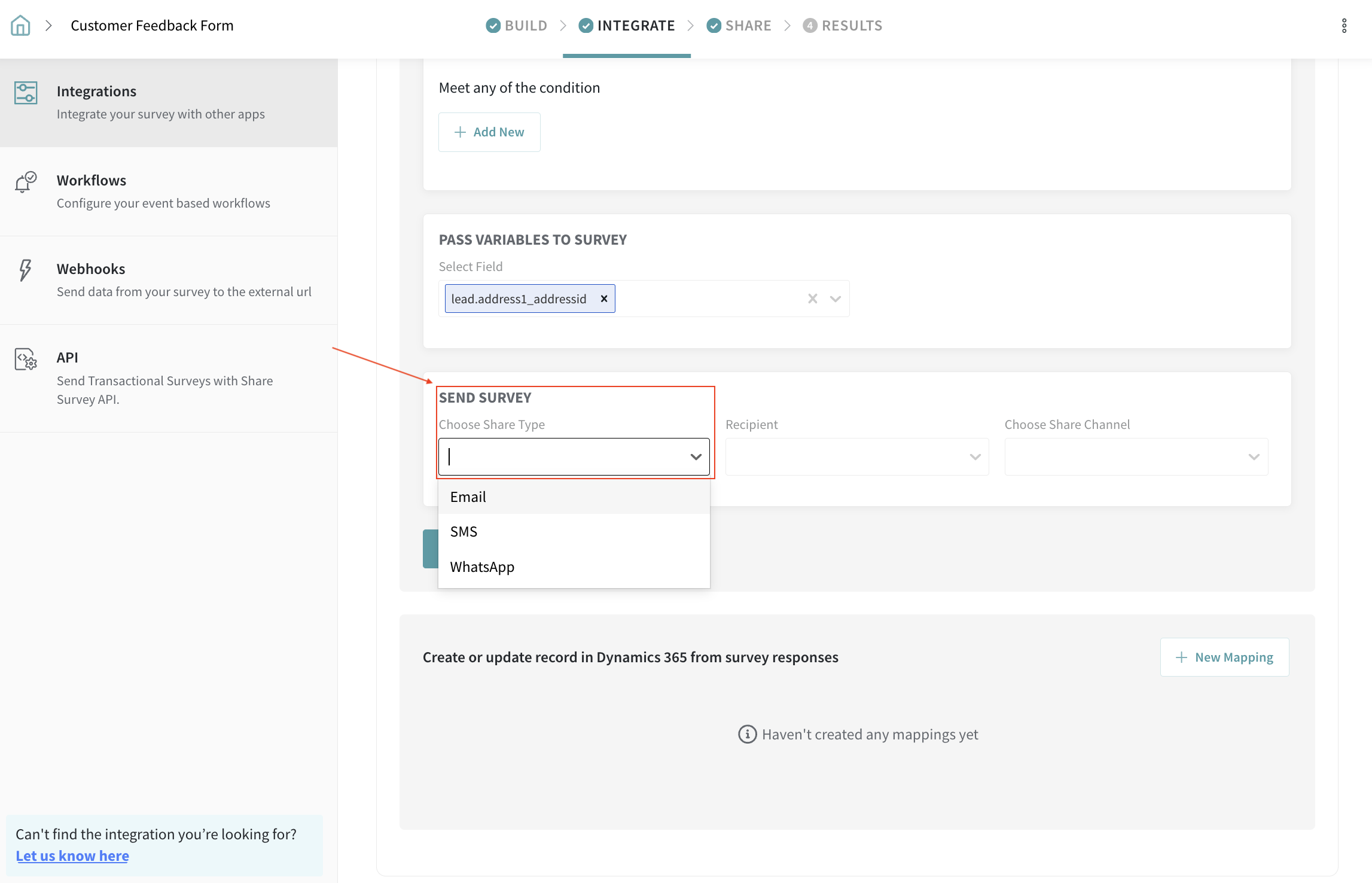Pick WhatsApp from the dropdown list
This screenshot has height=883, width=1372.
[482, 567]
